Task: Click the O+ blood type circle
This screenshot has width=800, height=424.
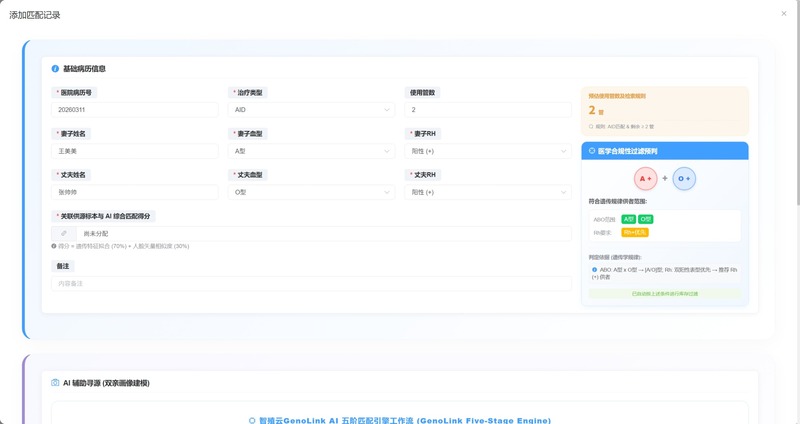Action: (x=684, y=179)
